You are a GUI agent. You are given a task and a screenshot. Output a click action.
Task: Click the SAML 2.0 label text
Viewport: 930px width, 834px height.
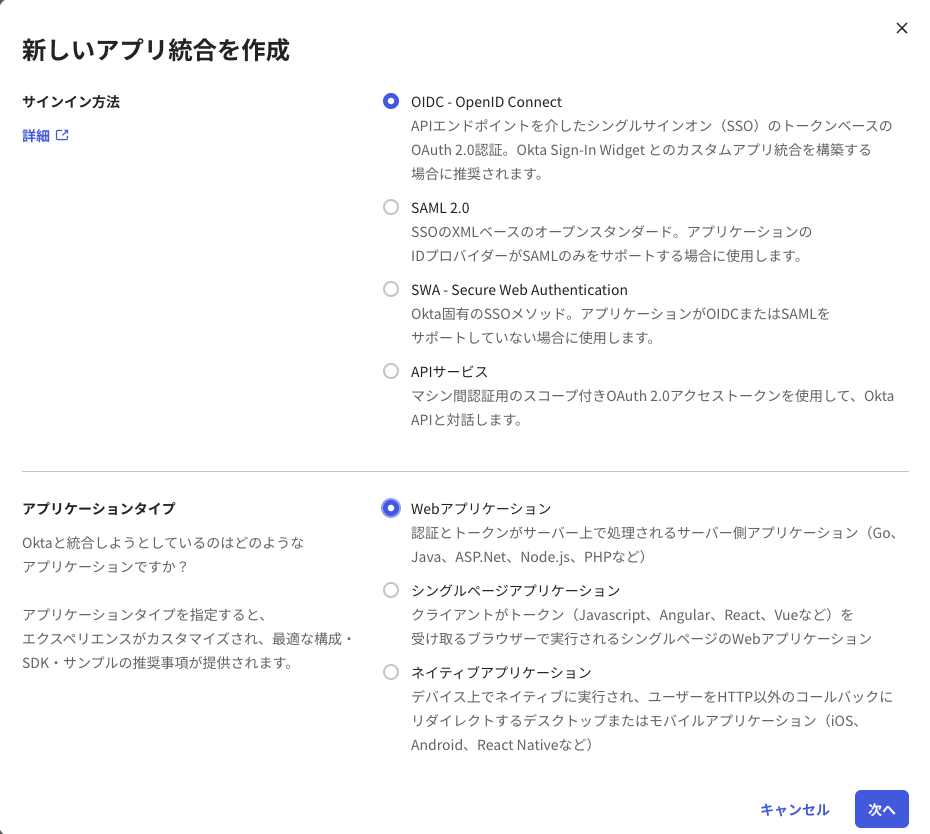pyautogui.click(x=440, y=207)
